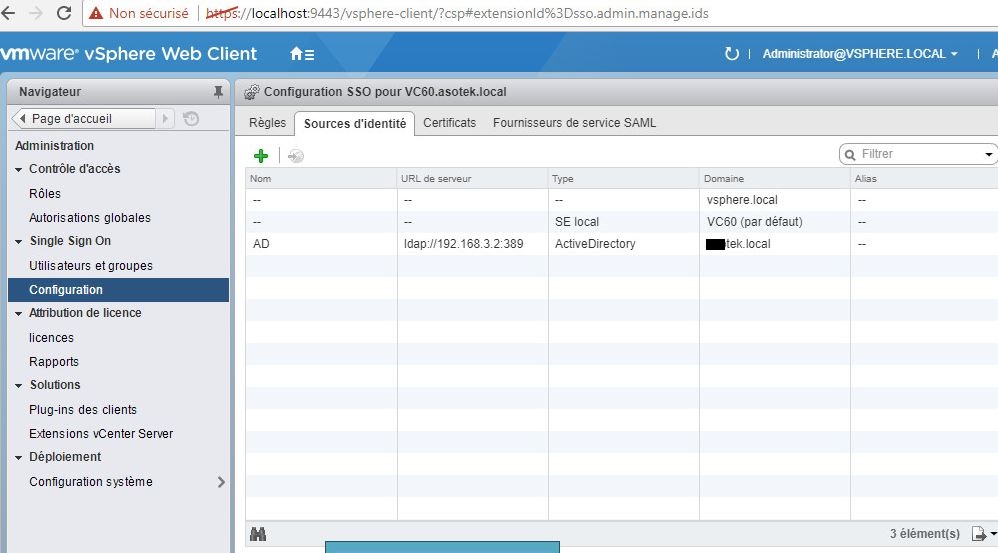Image resolution: width=998 pixels, height=553 pixels.
Task: Click the export list icon
Action: (980, 534)
